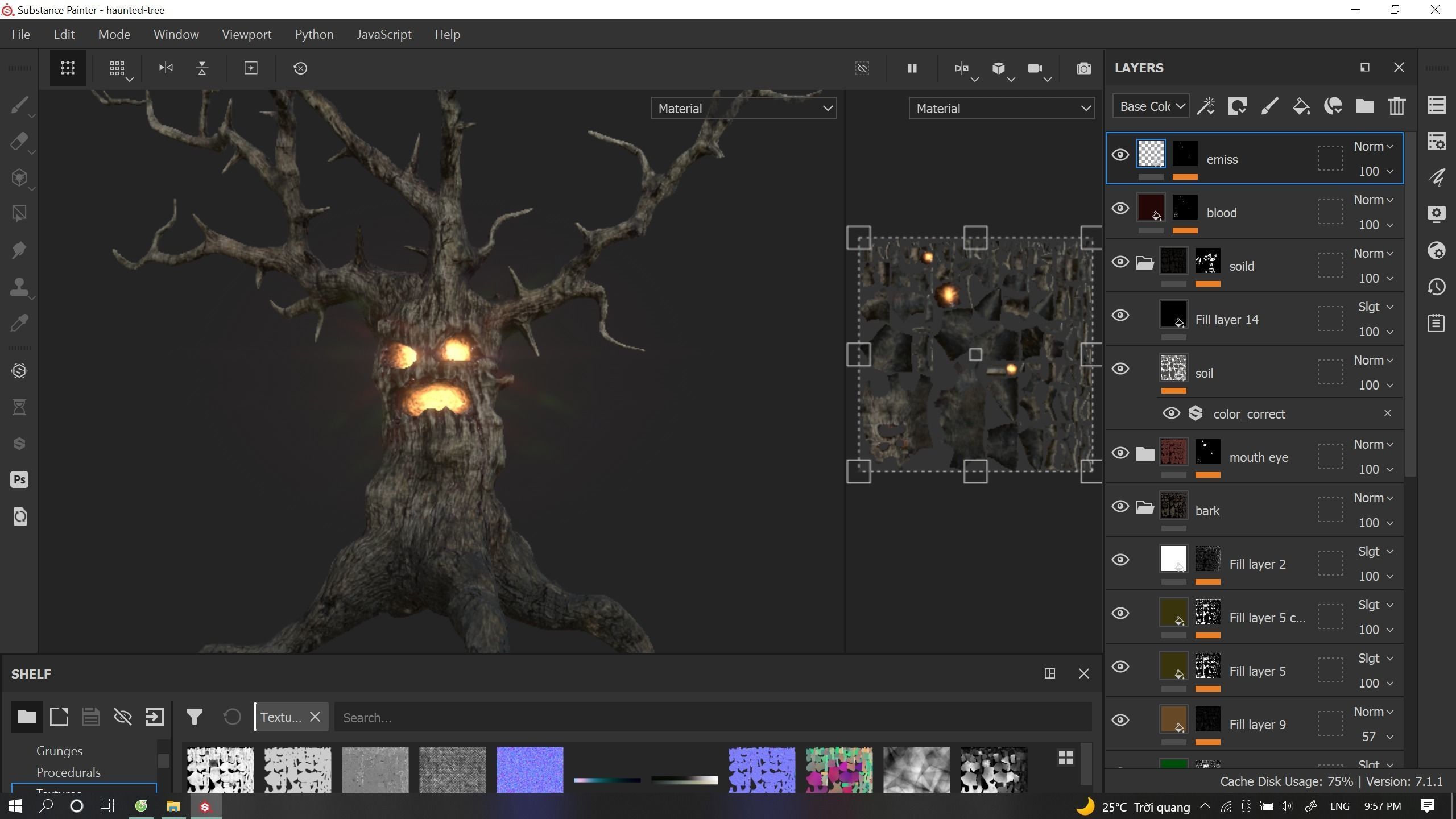Select the Material picker eyedropper
1456x819 pixels.
[19, 323]
